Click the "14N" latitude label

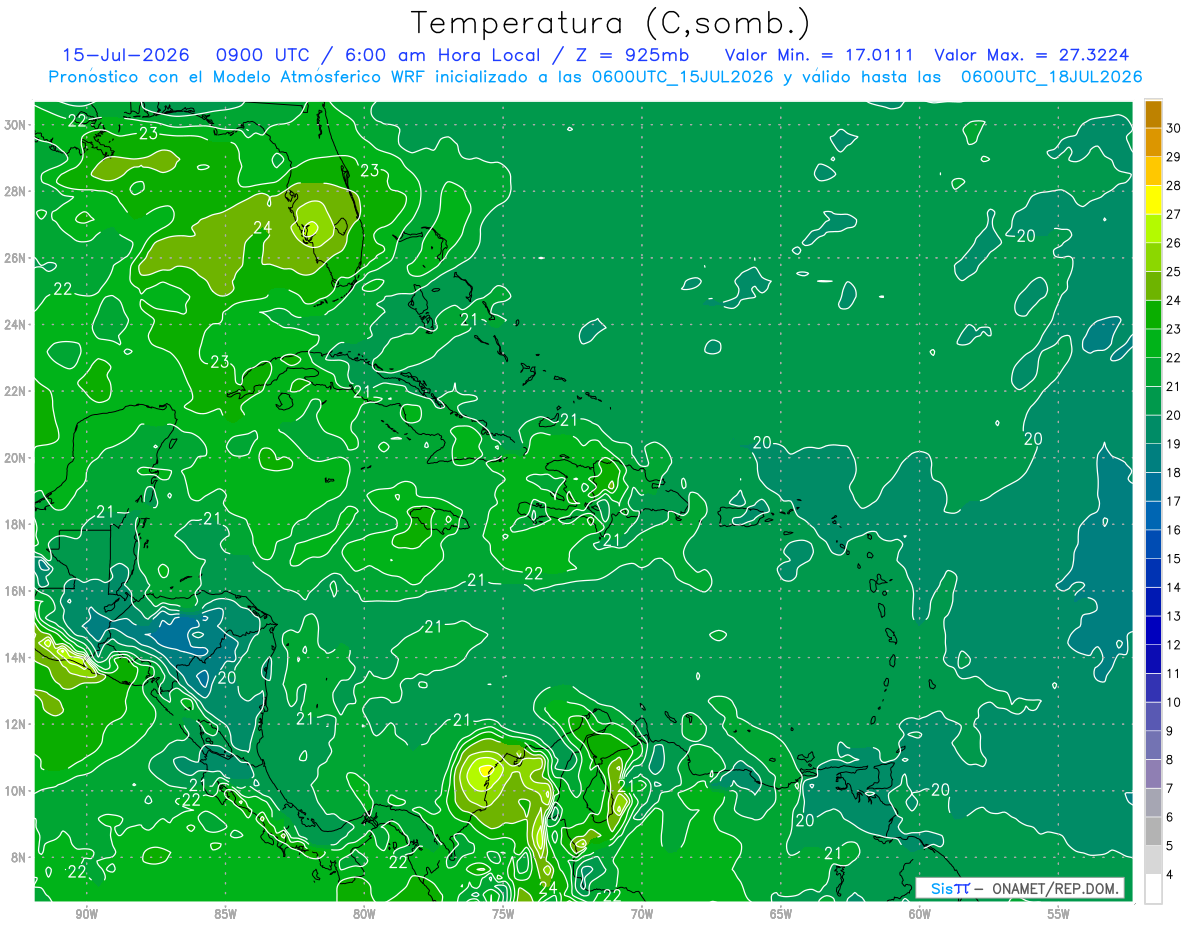(x=16, y=658)
